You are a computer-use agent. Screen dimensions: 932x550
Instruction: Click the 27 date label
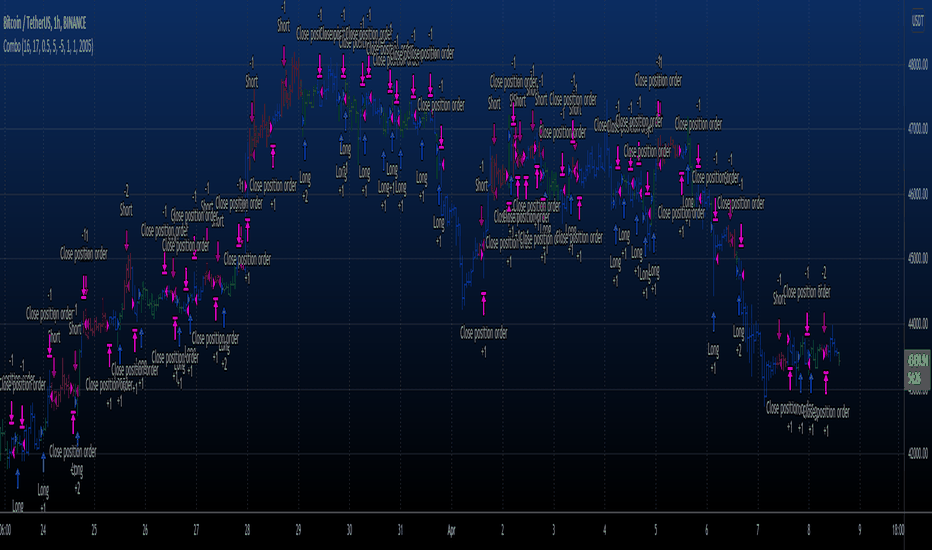[196, 530]
